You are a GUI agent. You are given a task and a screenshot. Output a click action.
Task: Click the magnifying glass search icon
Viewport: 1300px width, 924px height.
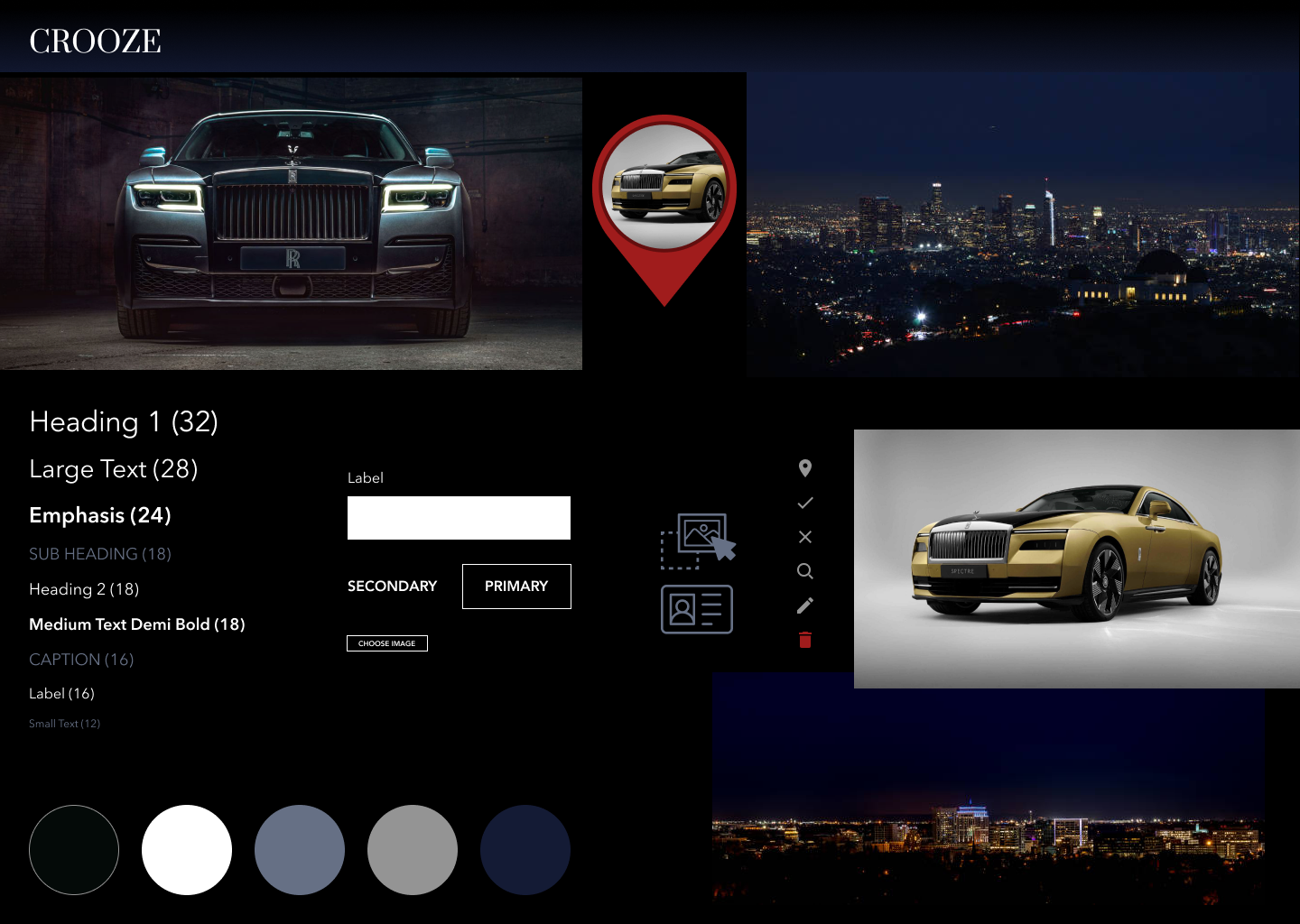[805, 571]
